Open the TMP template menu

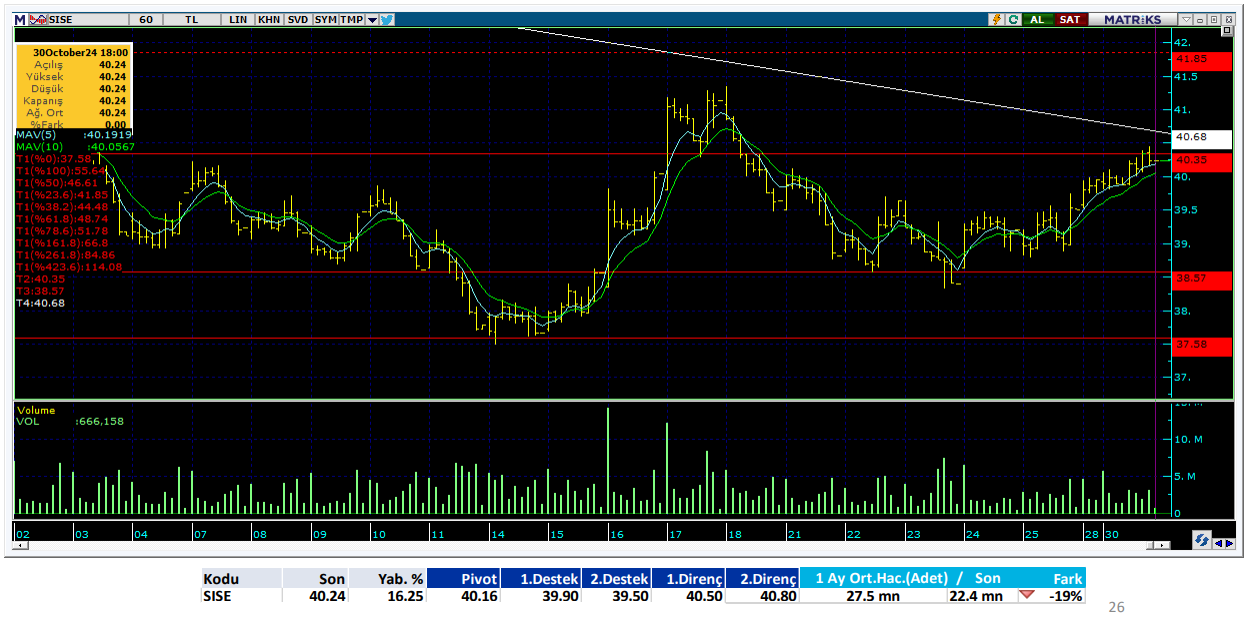click(x=351, y=19)
